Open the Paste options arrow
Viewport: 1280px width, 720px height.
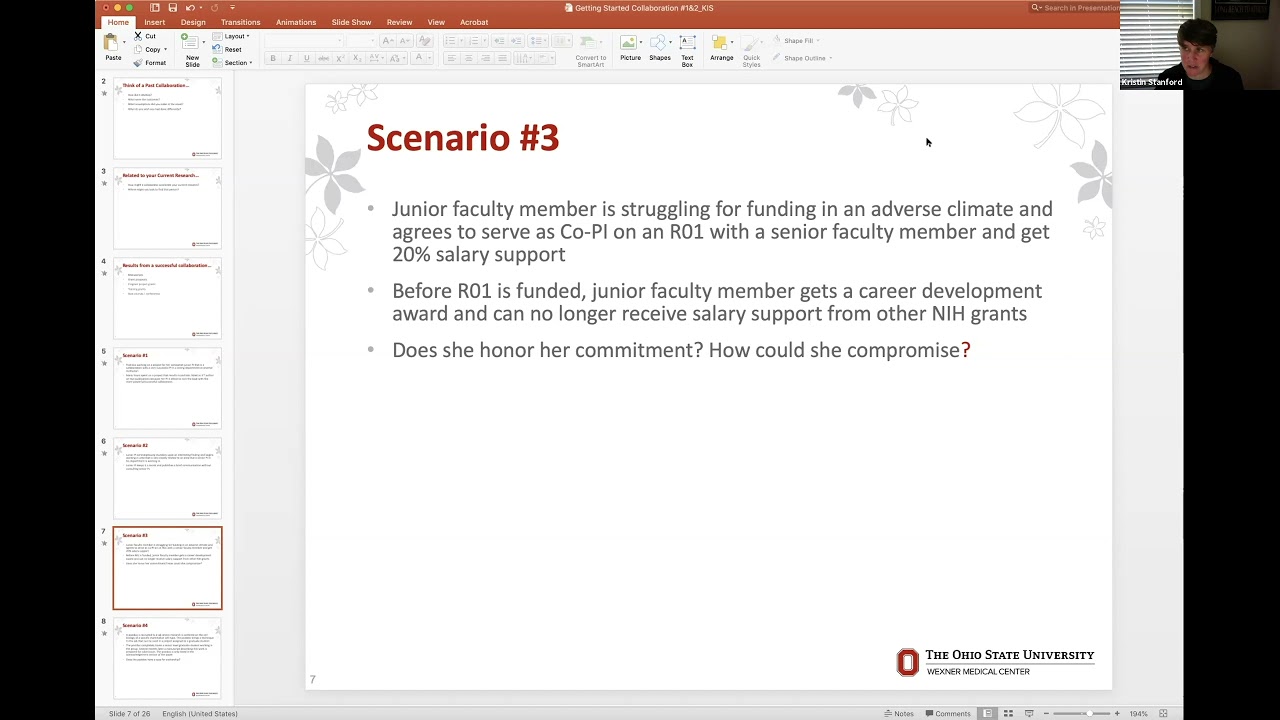pyautogui.click(x=124, y=43)
